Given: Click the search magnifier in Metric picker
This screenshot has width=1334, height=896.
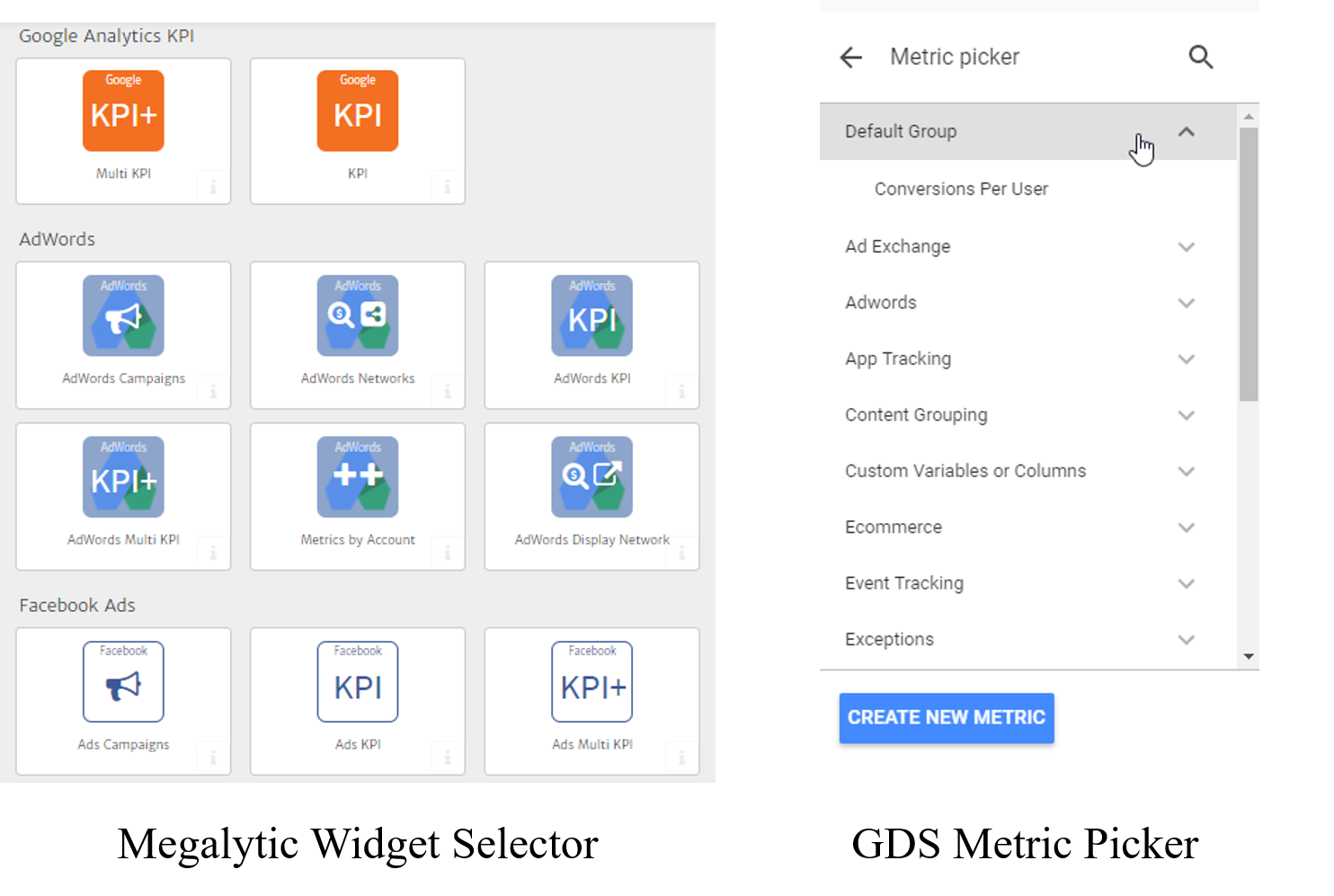Looking at the screenshot, I should coord(1200,58).
